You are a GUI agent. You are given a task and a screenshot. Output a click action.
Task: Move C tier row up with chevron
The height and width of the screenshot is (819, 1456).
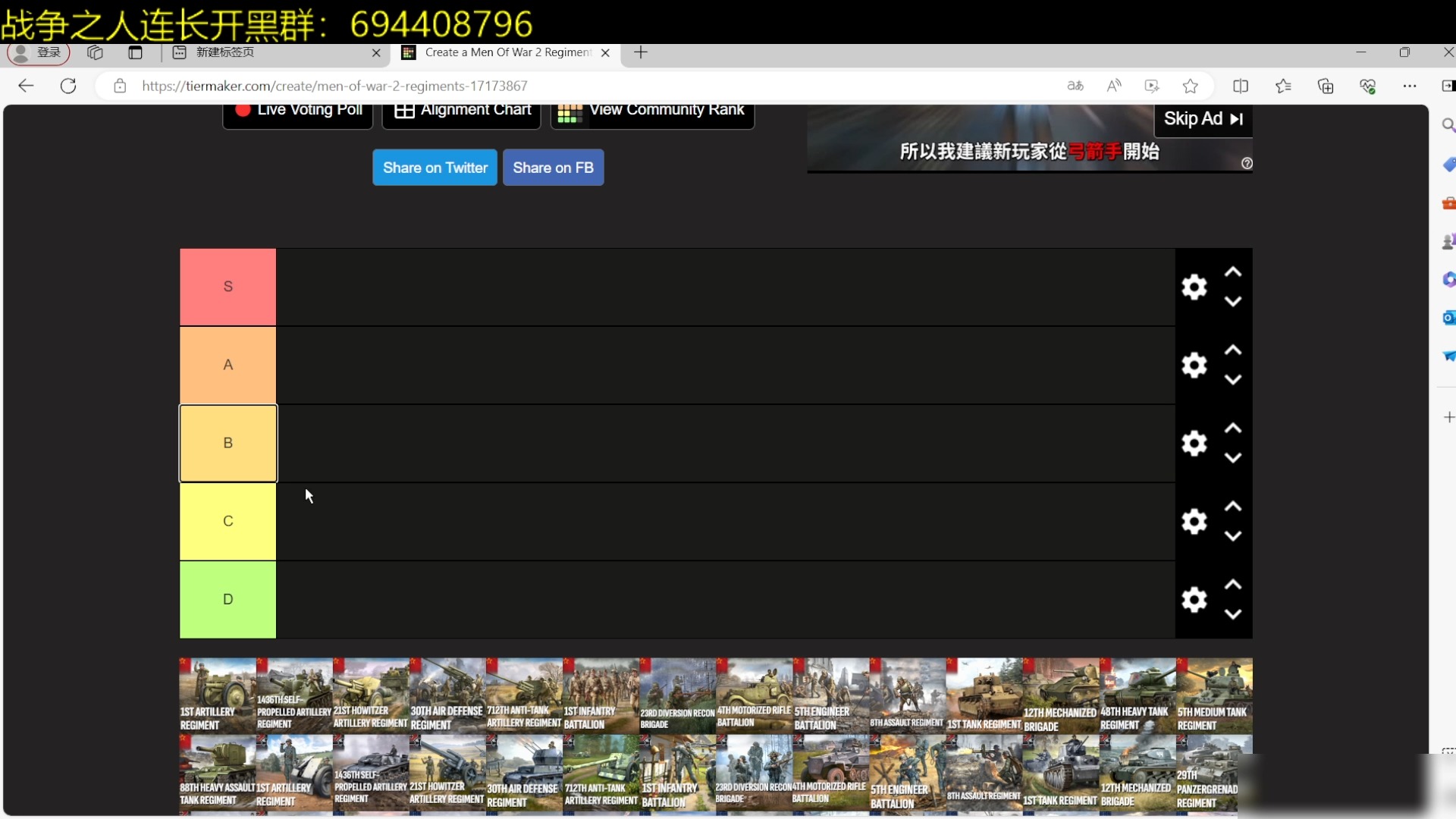tap(1233, 507)
